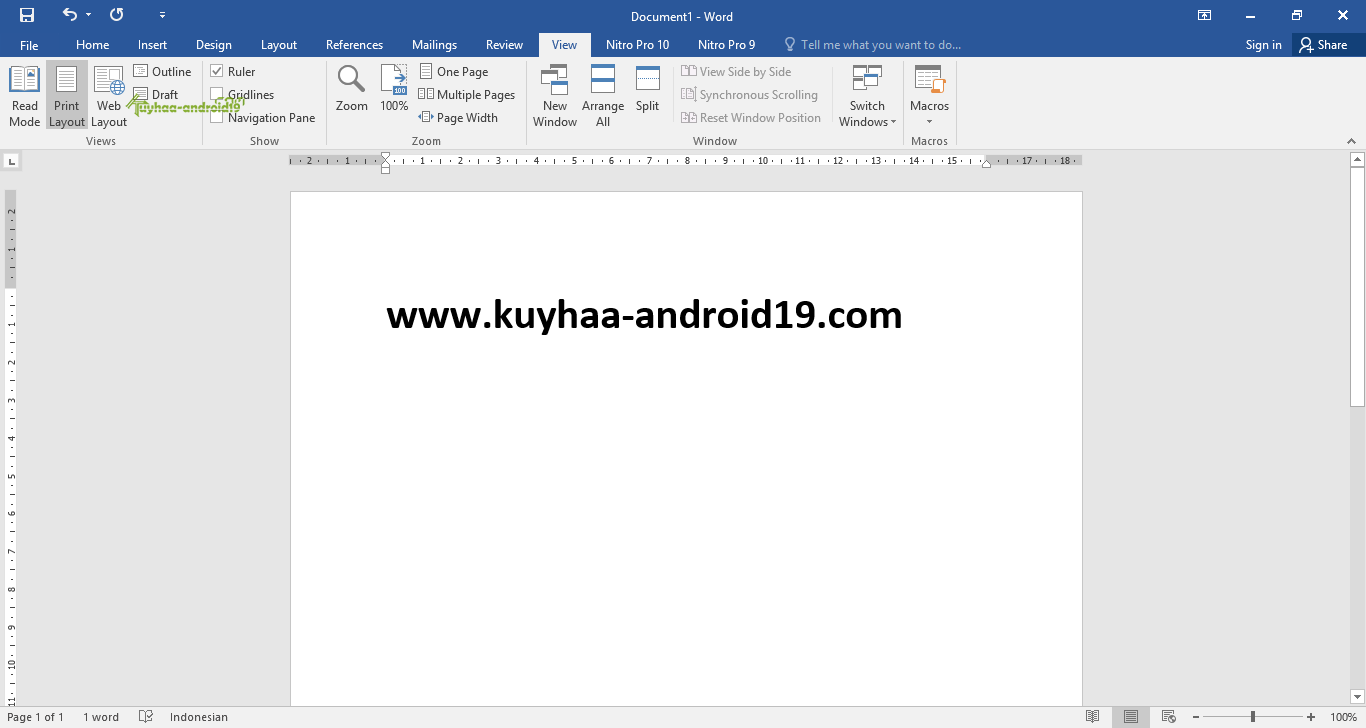Switch to Web Layout view
This screenshot has height=728, width=1366.
coord(109,96)
